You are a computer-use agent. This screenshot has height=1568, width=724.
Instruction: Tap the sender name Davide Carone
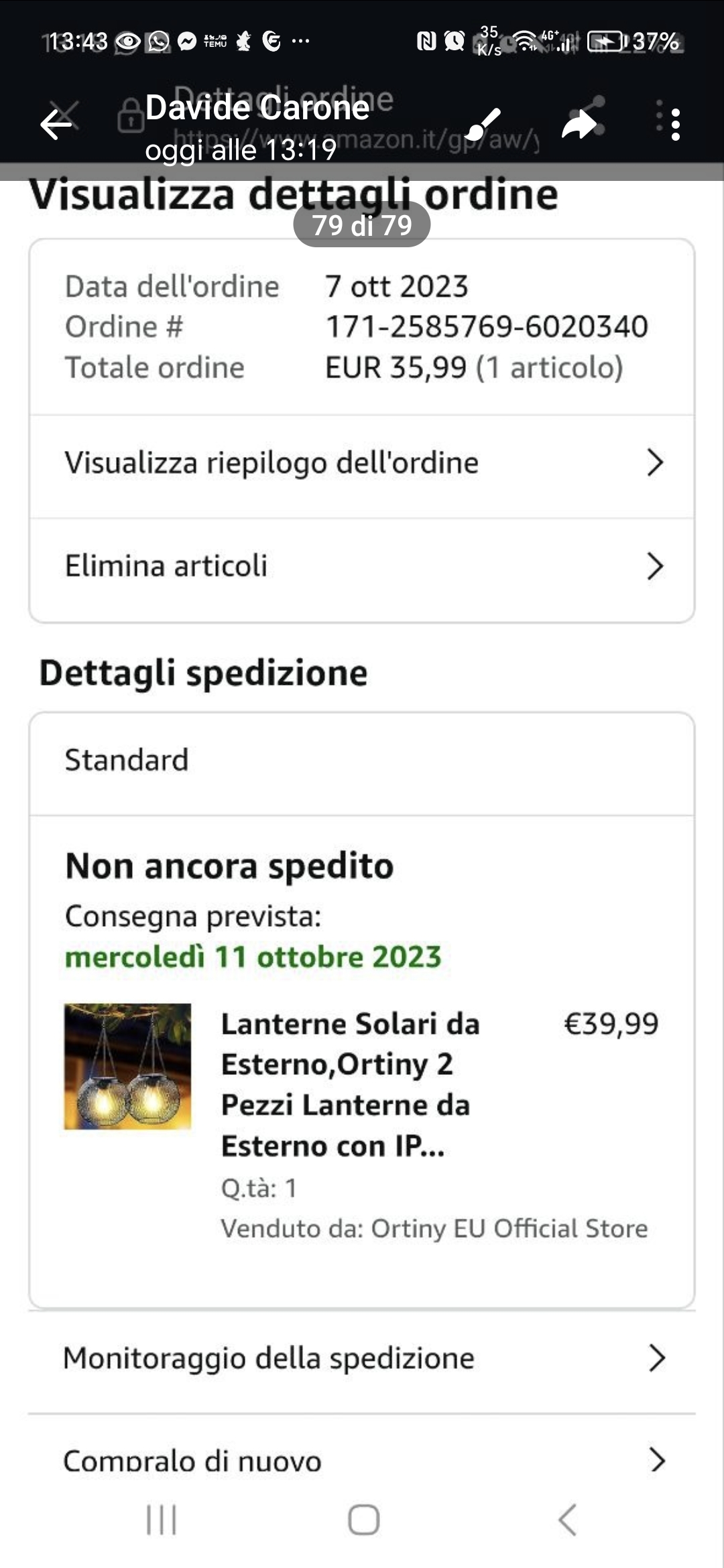(x=257, y=107)
